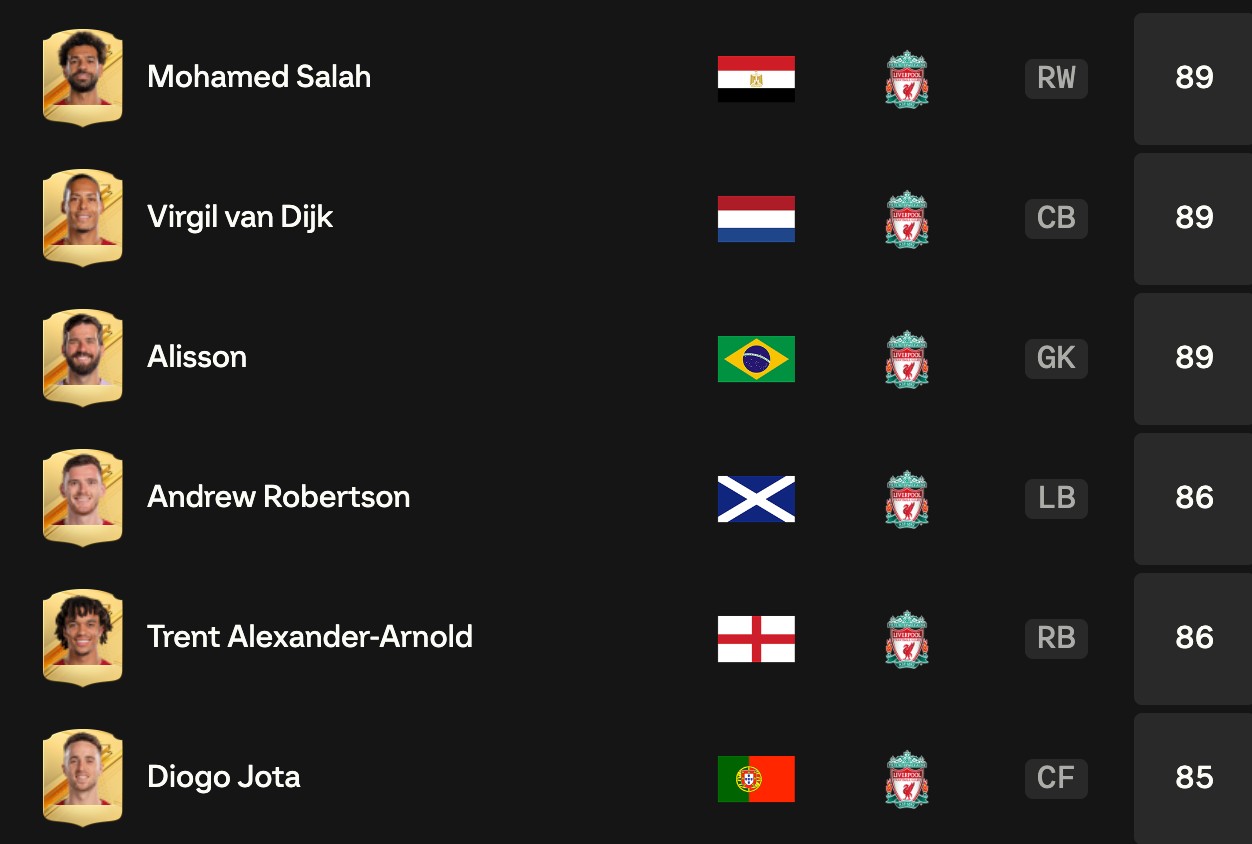The width and height of the screenshot is (1252, 844).
Task: Click Diogo Jota's player card thumbnail
Action: click(x=82, y=777)
